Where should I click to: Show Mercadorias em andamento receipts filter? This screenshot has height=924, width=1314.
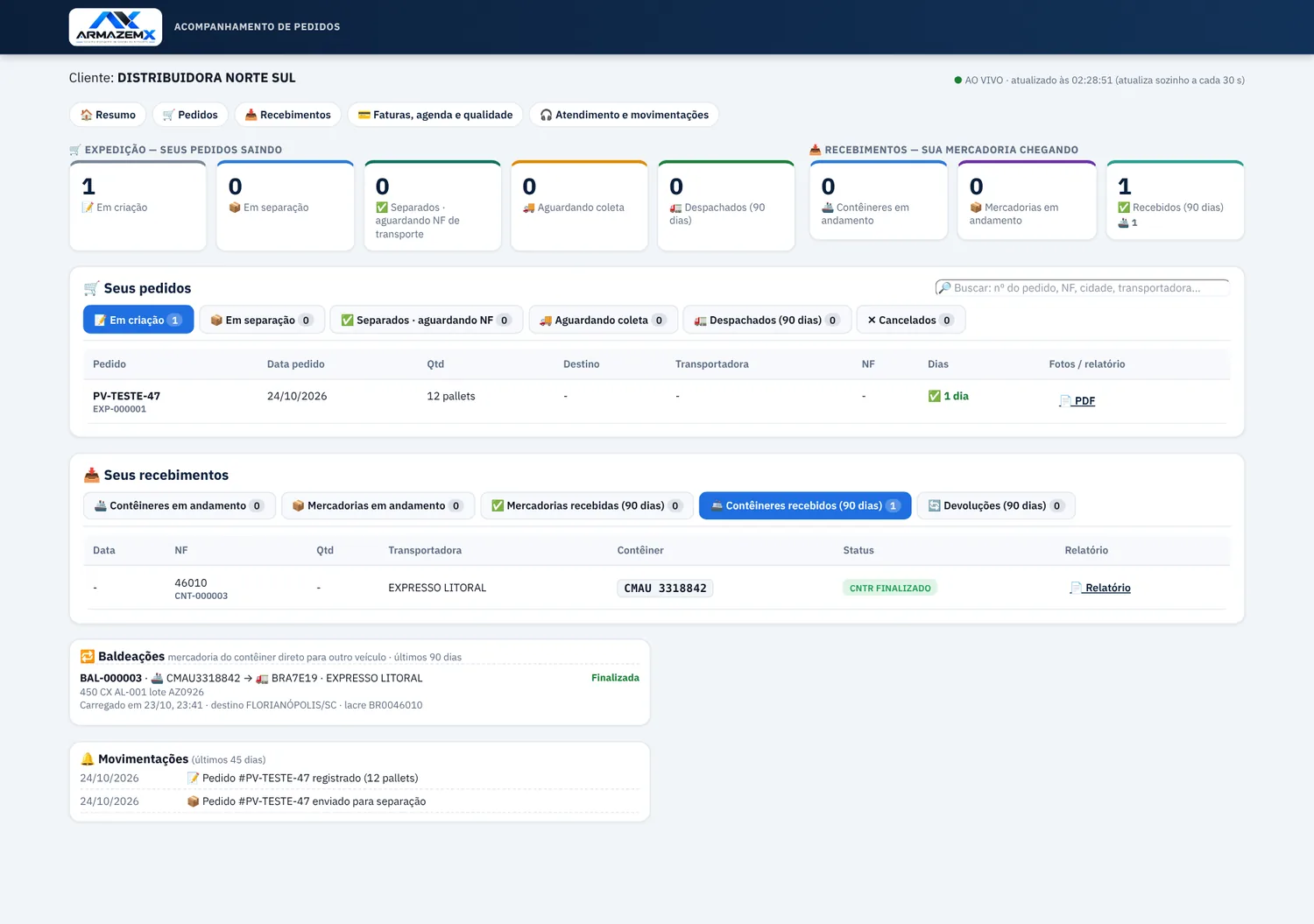(x=378, y=505)
